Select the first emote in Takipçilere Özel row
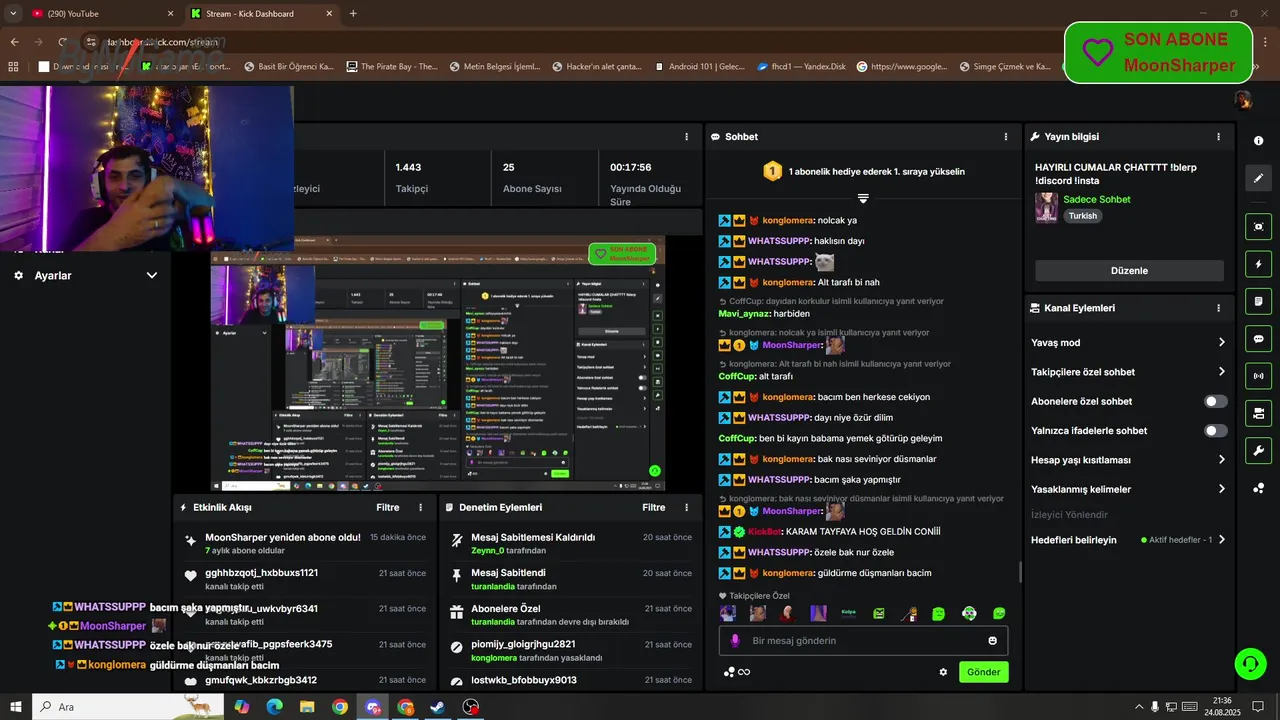 coord(728,613)
